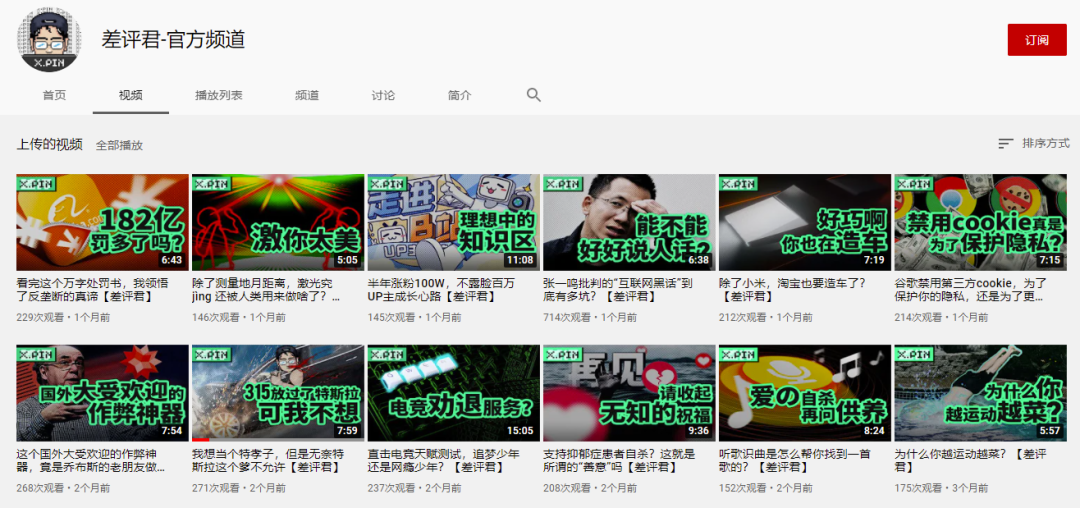Select the 频道 tab

pyautogui.click(x=307, y=96)
